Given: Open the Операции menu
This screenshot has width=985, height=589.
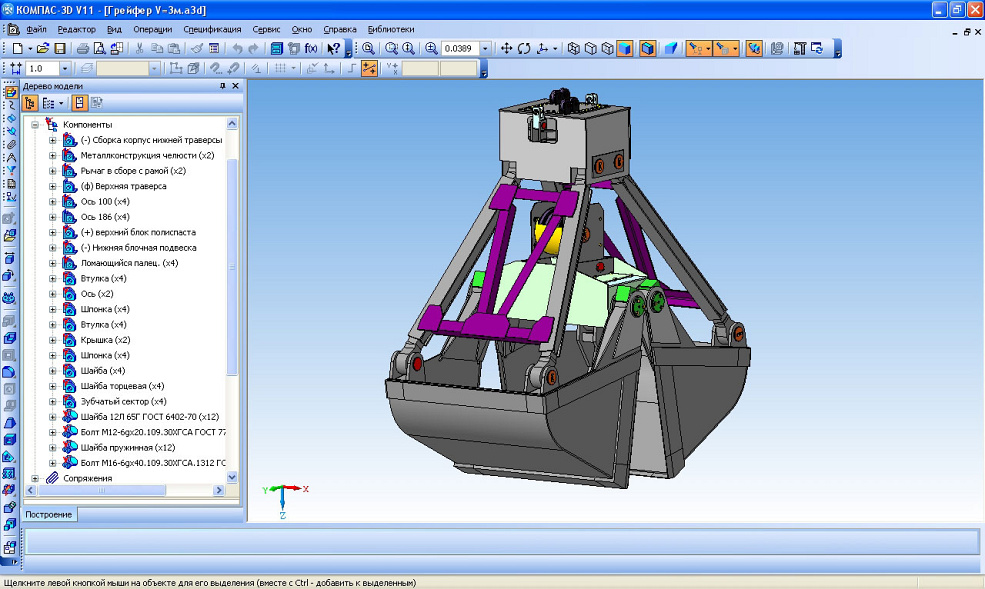Looking at the screenshot, I should pos(152,29).
